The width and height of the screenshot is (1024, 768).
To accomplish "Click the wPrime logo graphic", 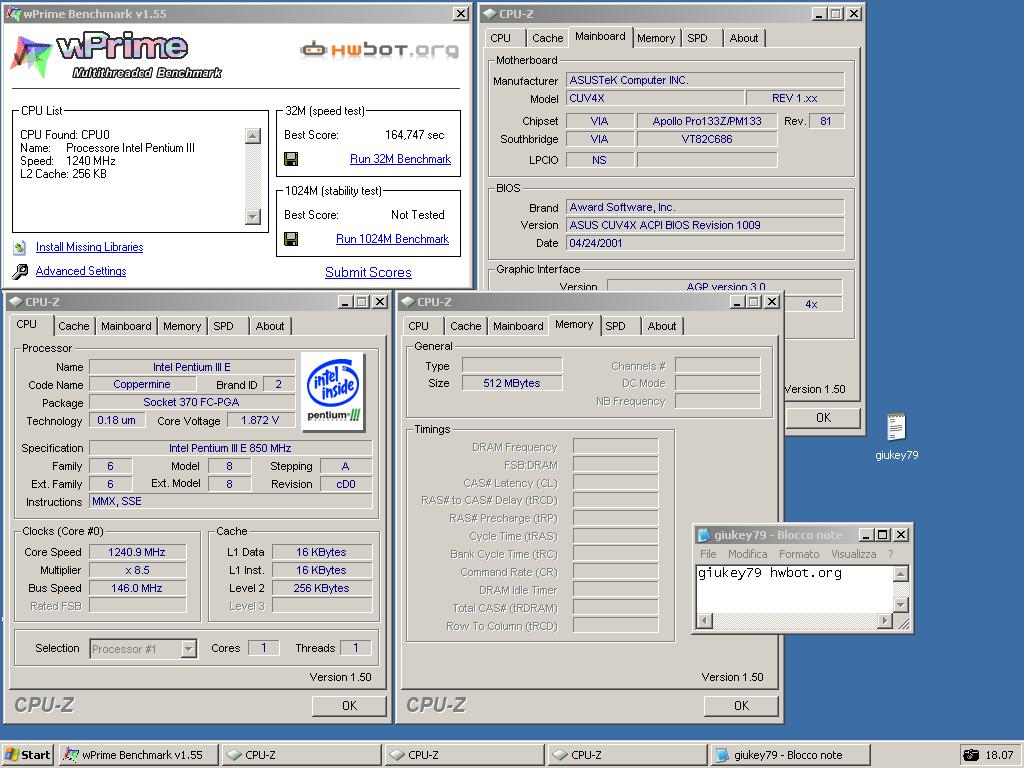I will pos(116,55).
